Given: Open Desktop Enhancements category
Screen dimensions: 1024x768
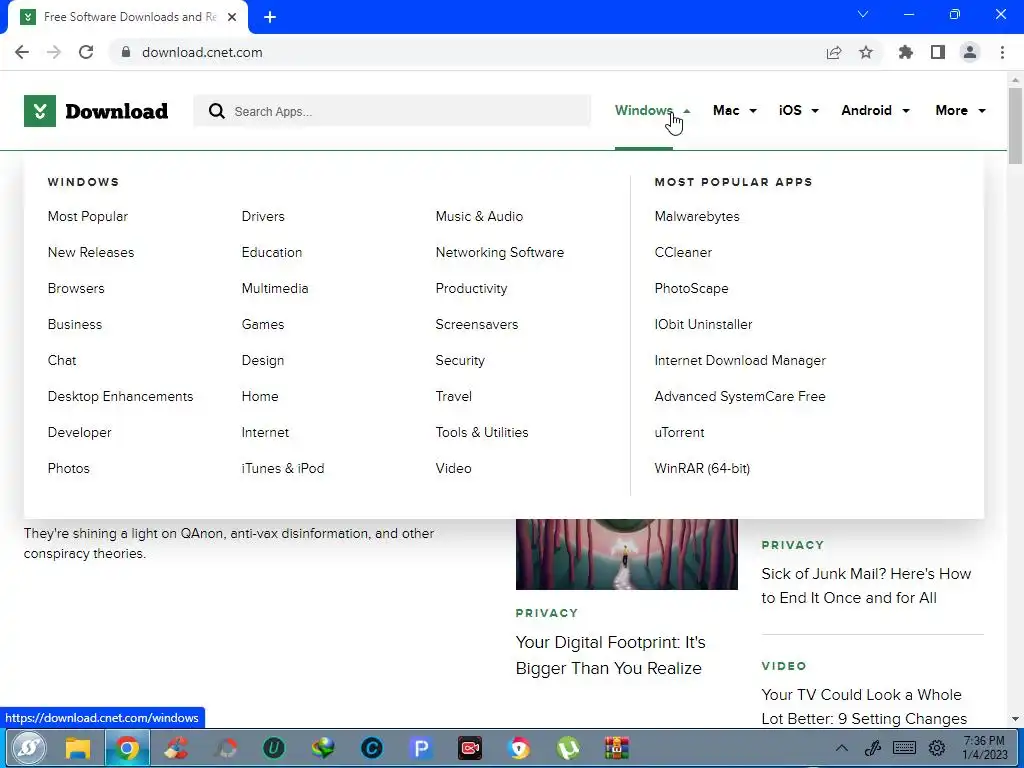Looking at the screenshot, I should coord(120,396).
